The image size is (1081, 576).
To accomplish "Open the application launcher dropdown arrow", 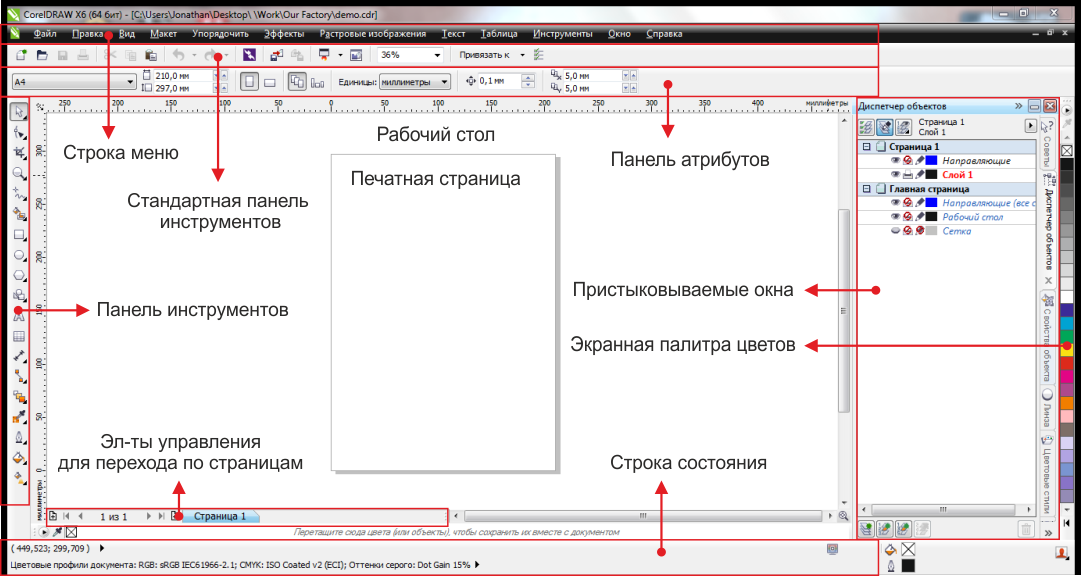I will (340, 55).
